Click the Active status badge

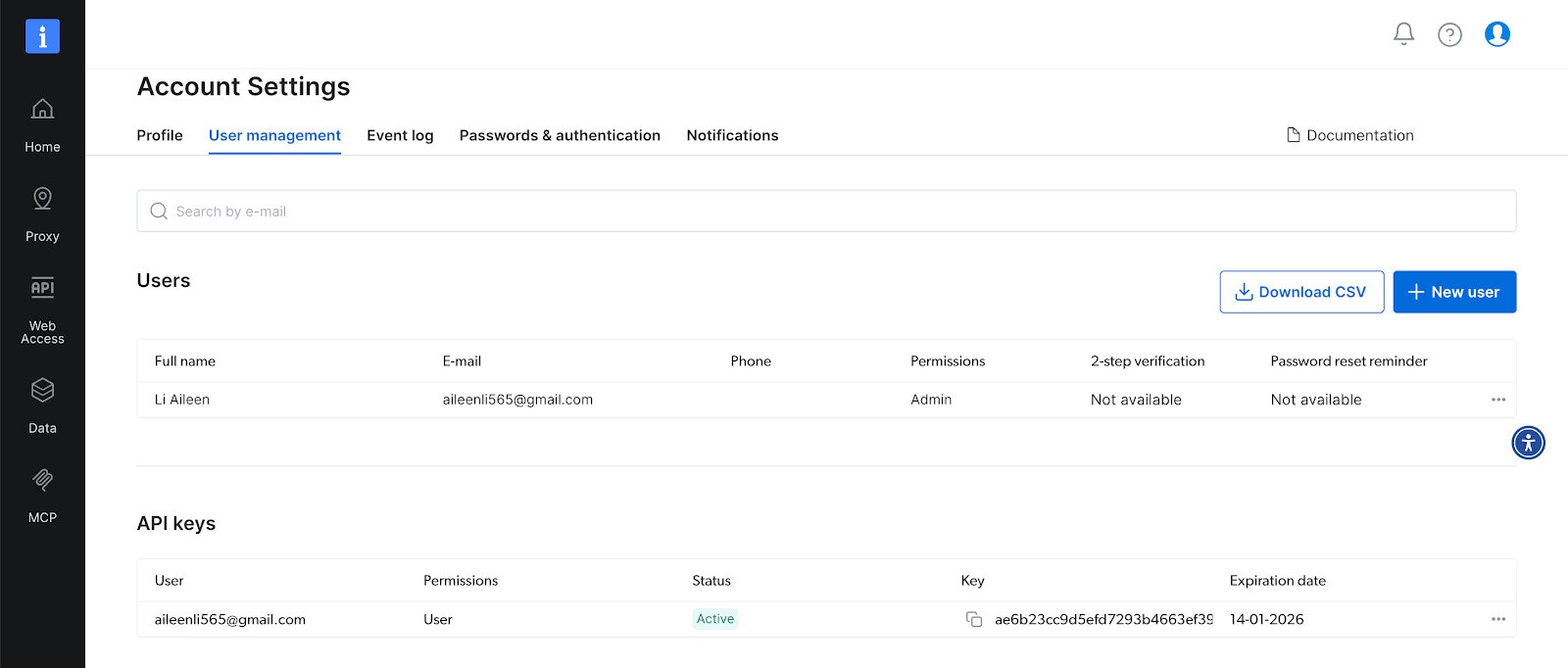click(x=715, y=619)
